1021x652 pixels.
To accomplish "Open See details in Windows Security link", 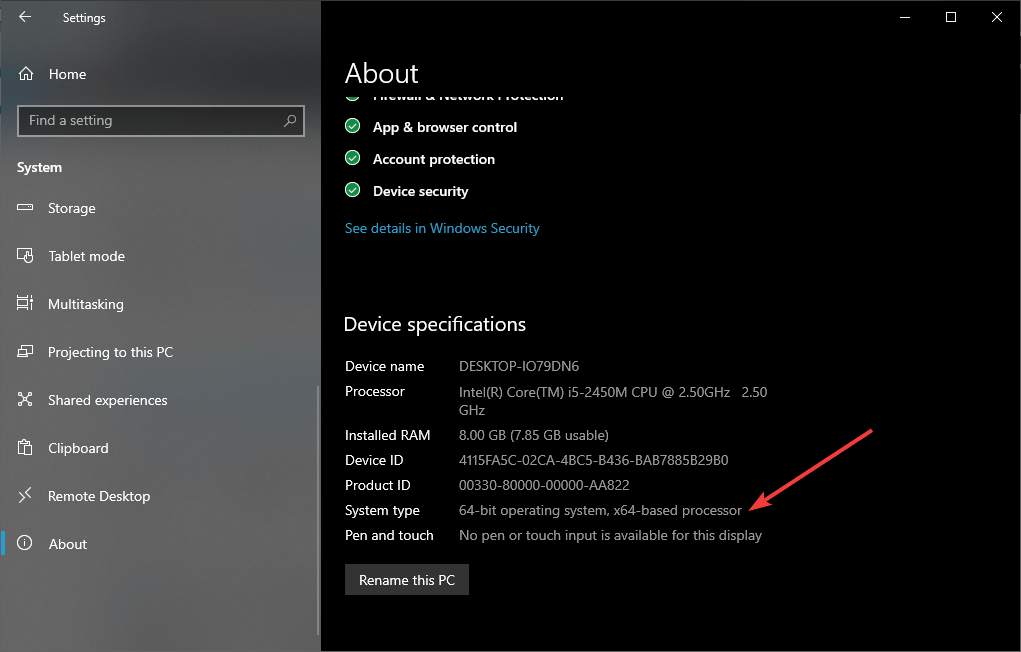I will tap(442, 228).
